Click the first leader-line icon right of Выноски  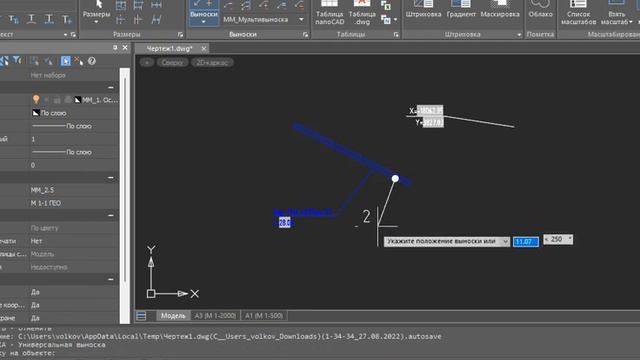[x=228, y=5]
